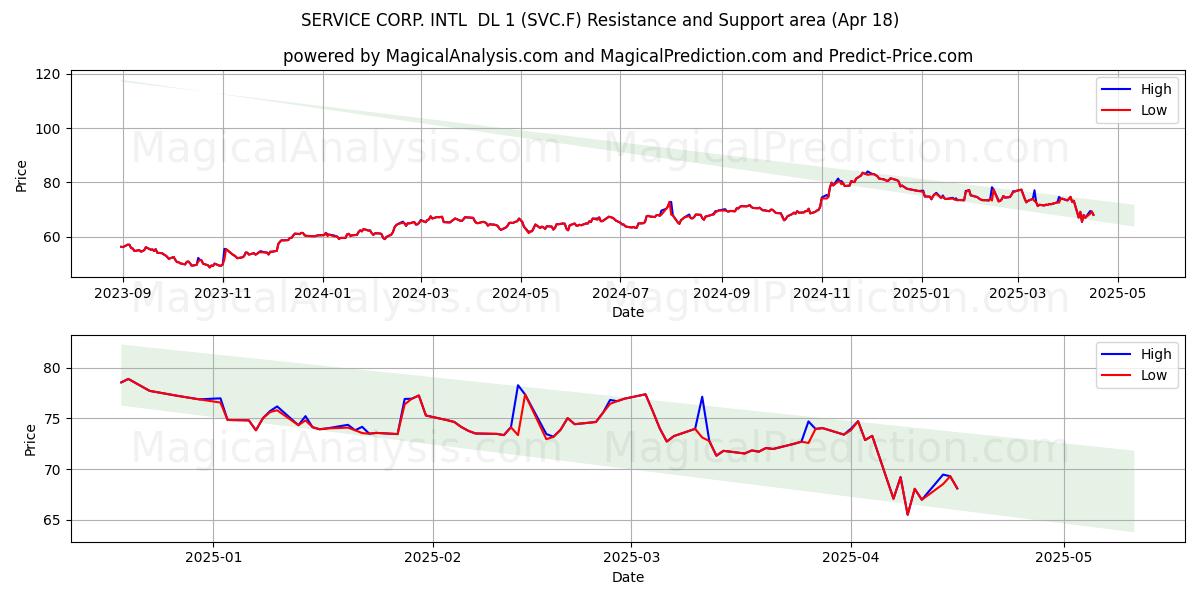Viewport: 1200px width, 600px height.
Task: Click the bottom chart y-axis value 65
Action: pos(54,521)
